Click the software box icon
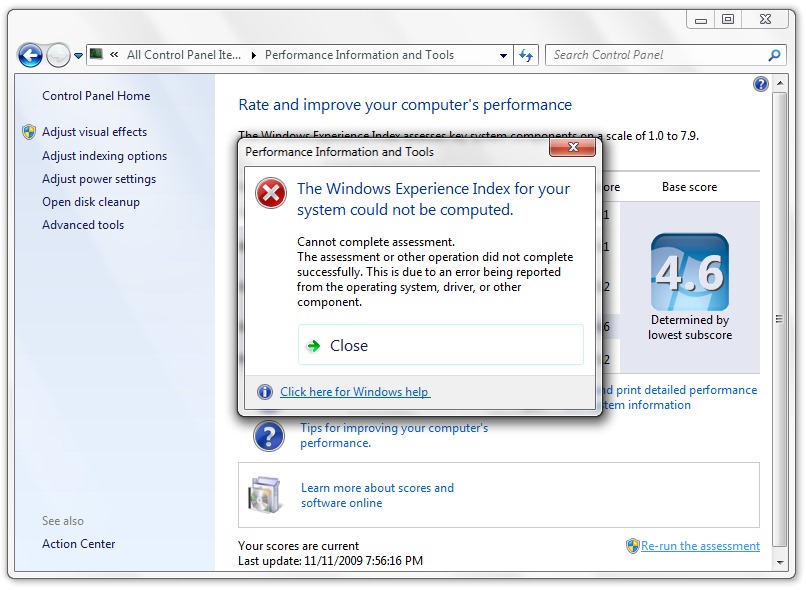The width and height of the screenshot is (806, 590). click(x=265, y=495)
